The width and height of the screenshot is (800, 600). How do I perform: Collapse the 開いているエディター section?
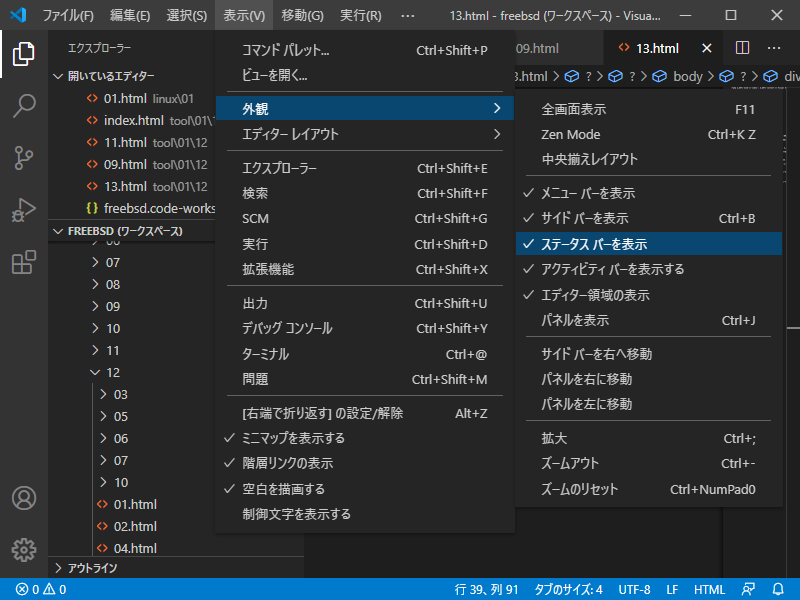[133, 76]
